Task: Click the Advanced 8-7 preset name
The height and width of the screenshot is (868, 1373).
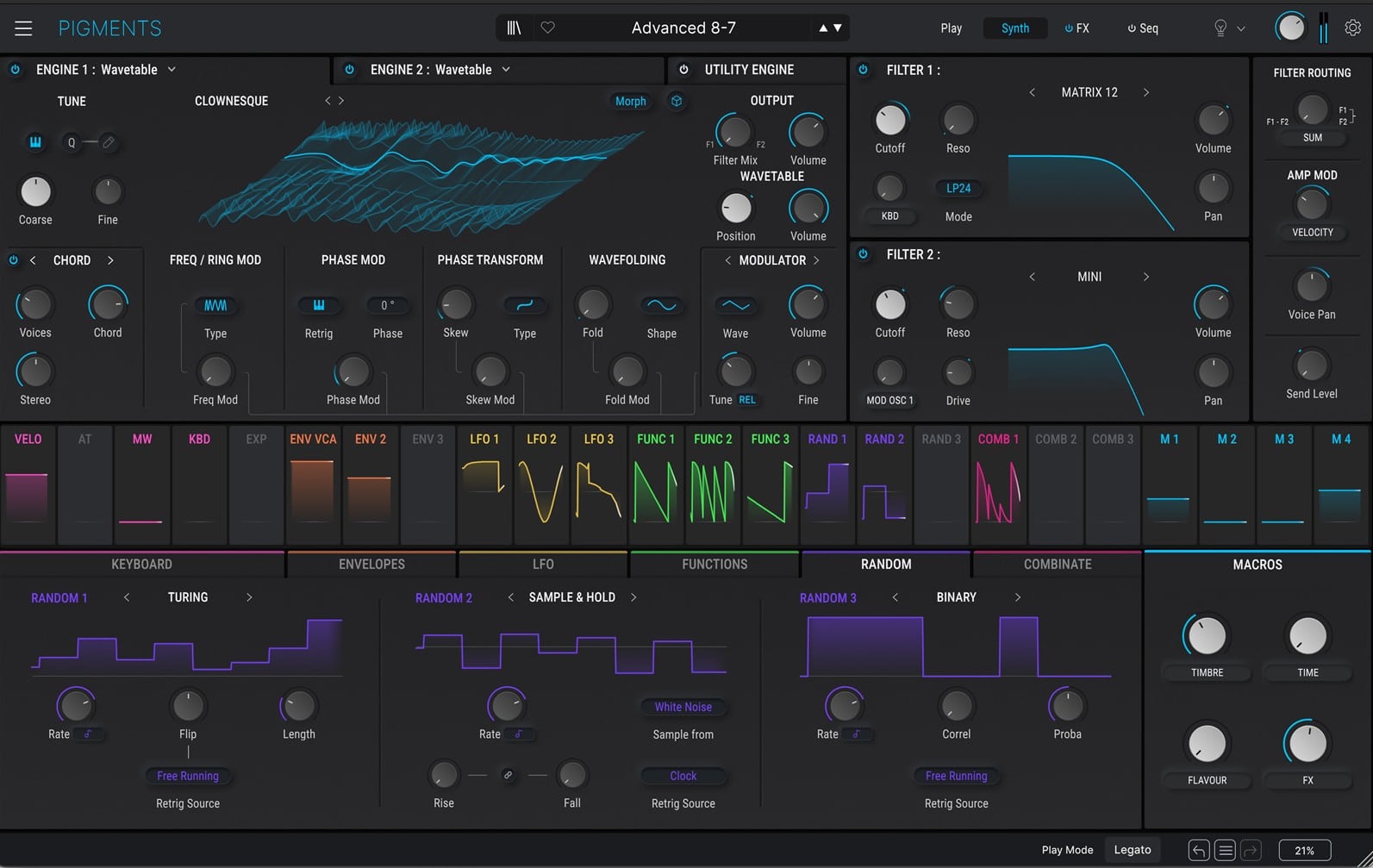Action: click(x=683, y=28)
